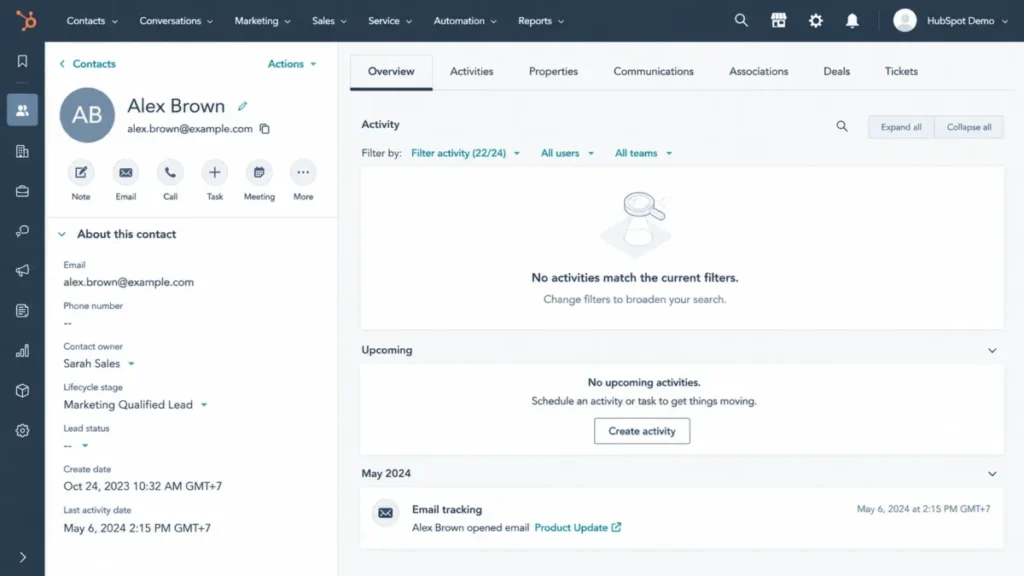This screenshot has height=576, width=1024.
Task: Open marketing megaphone icon in sidebar
Action: (x=22, y=270)
